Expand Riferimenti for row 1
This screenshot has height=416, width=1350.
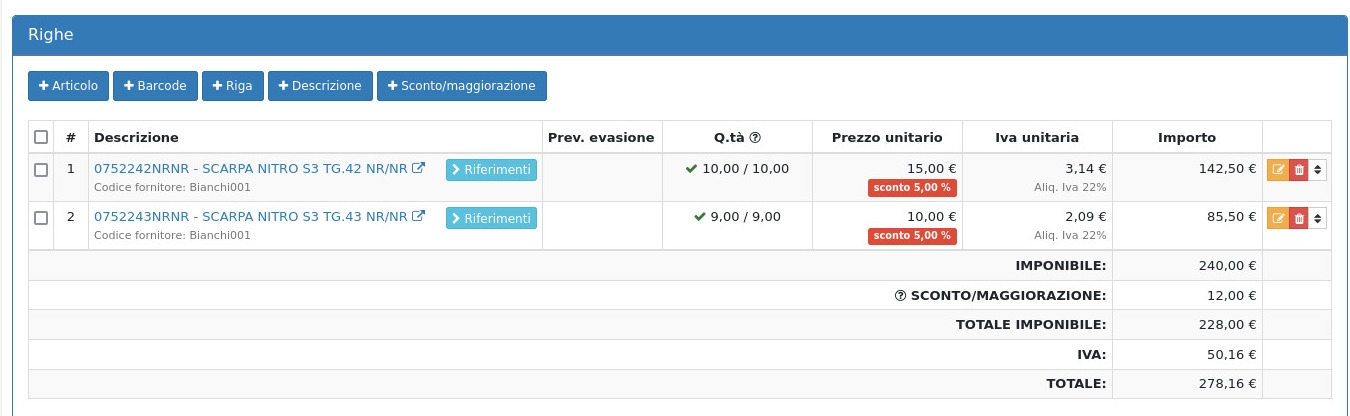coord(491,170)
